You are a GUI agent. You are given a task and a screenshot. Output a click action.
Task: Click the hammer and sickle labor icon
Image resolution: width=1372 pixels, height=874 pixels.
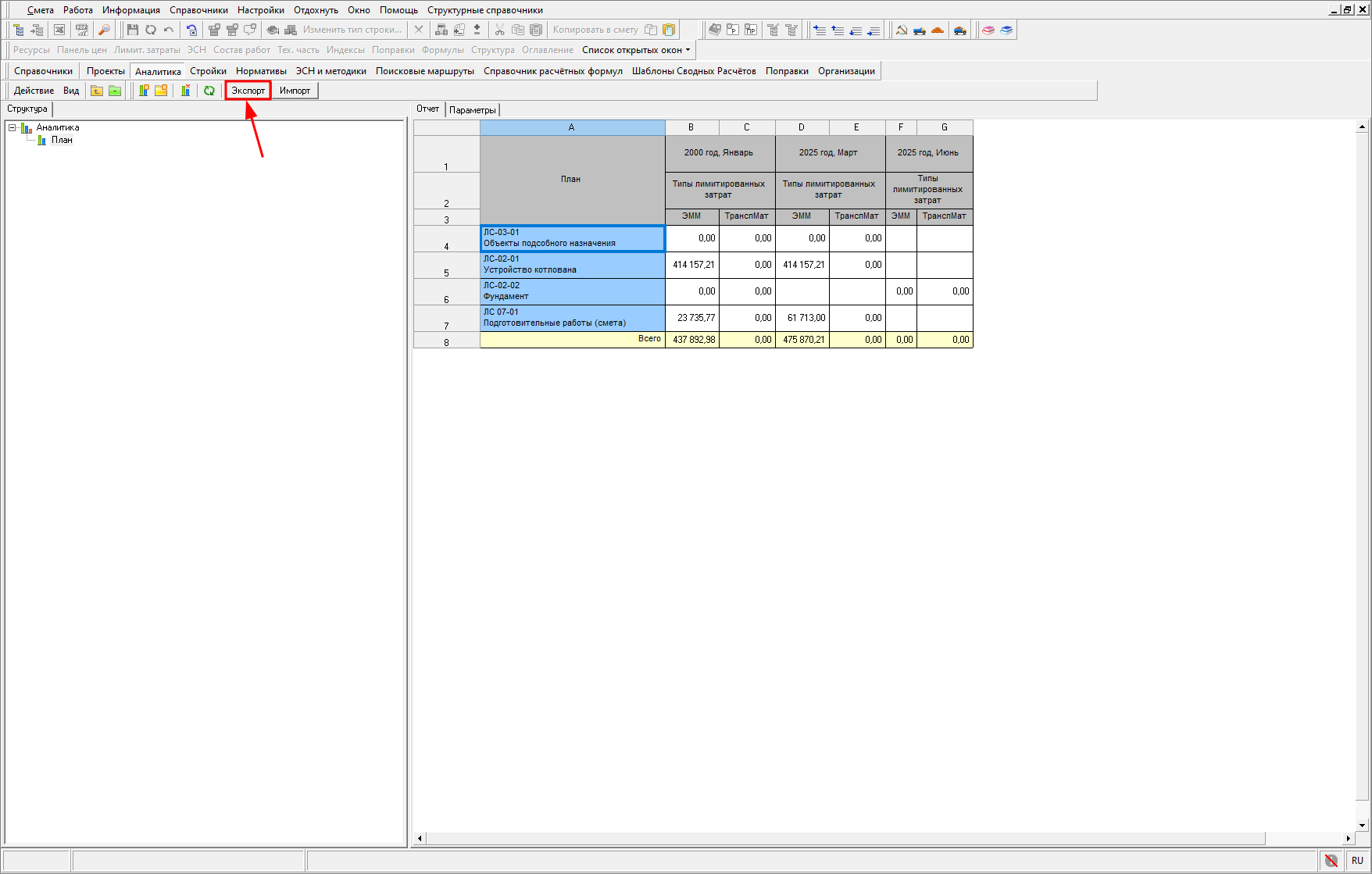point(902,30)
